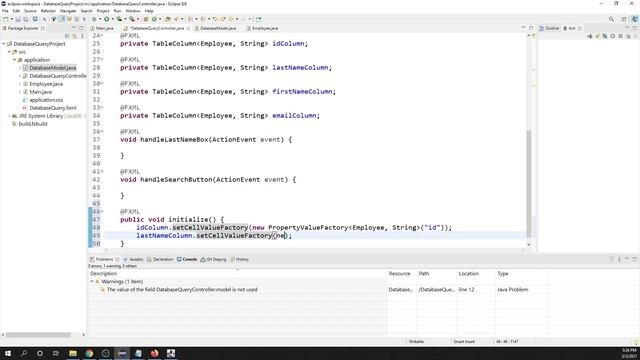This screenshot has height=360, width=640.
Task: Collapse the DatabaseQueryProject tree node
Action: click(4, 44)
